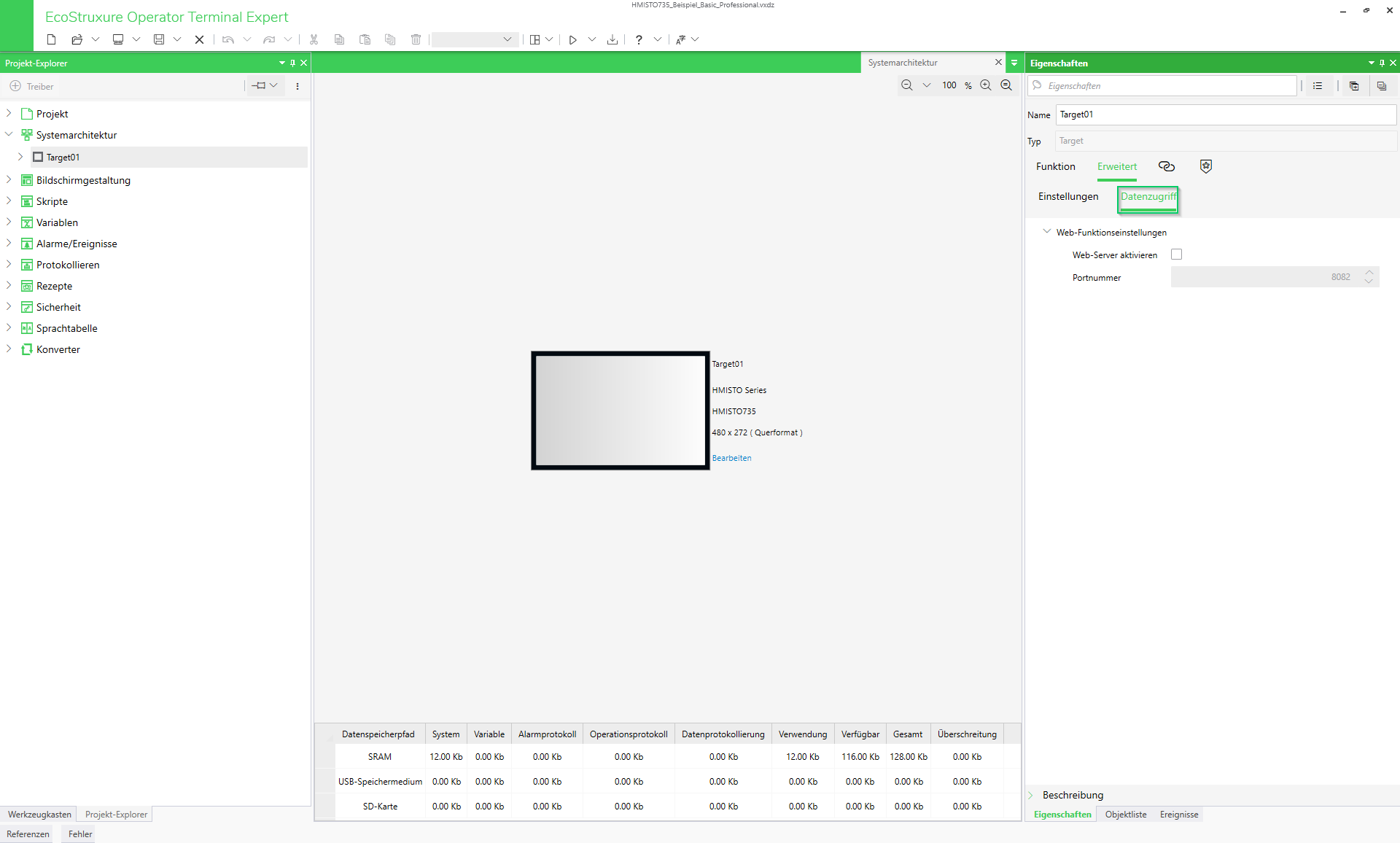The width and height of the screenshot is (1400, 843).
Task: Click the Target01 screen thumbnail
Action: (x=621, y=411)
